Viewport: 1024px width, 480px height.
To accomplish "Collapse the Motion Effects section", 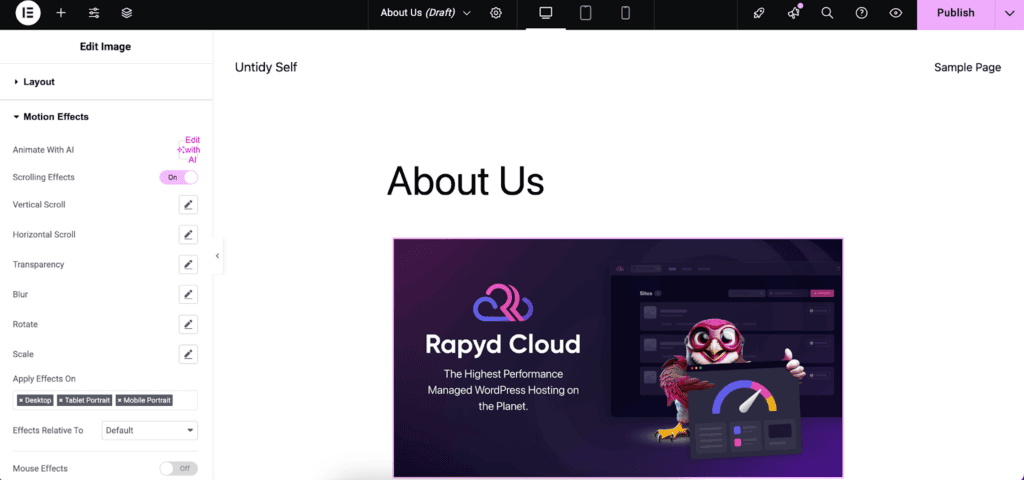I will pos(106,117).
